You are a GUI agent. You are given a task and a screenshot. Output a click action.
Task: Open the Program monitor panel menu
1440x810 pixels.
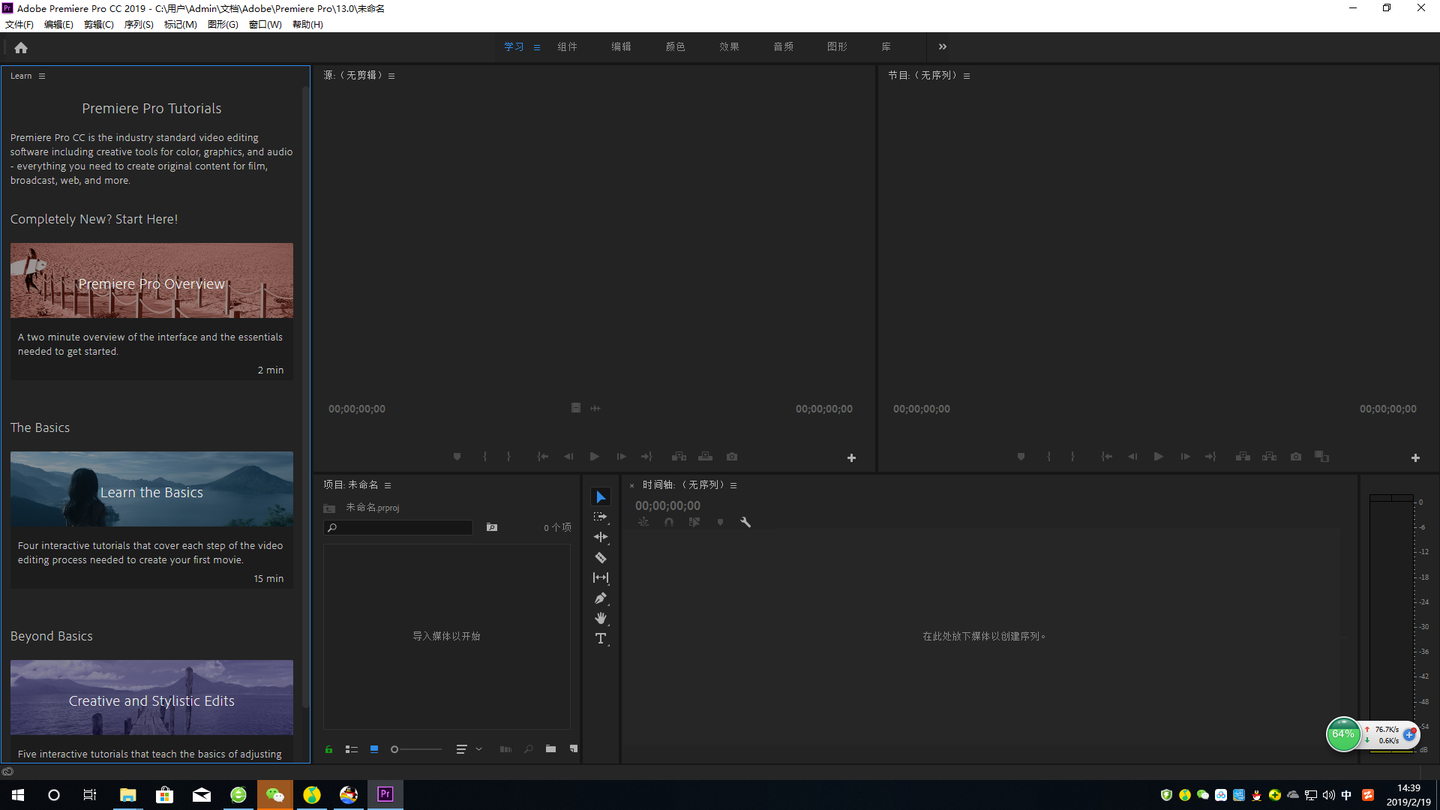coord(966,76)
